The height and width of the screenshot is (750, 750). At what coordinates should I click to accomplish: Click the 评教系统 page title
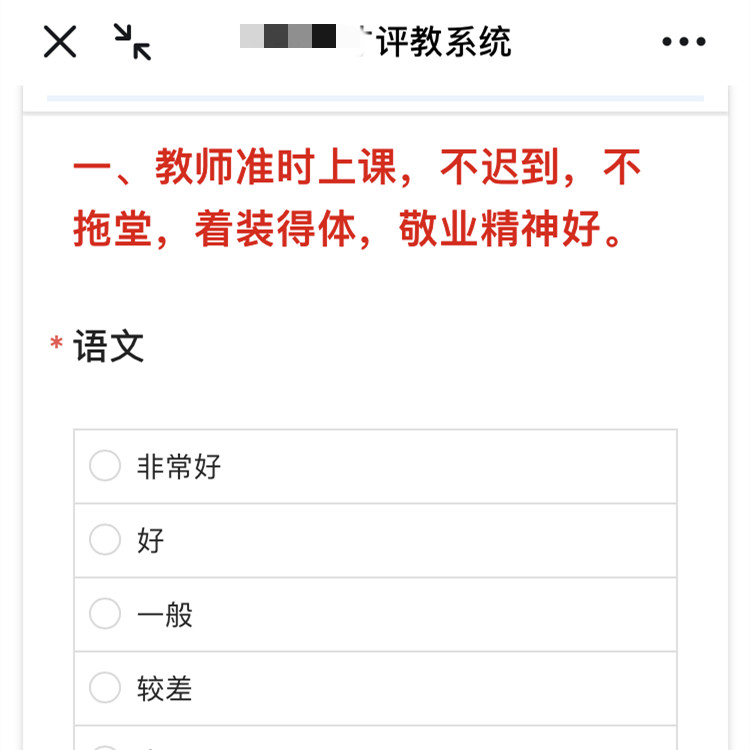tap(444, 42)
